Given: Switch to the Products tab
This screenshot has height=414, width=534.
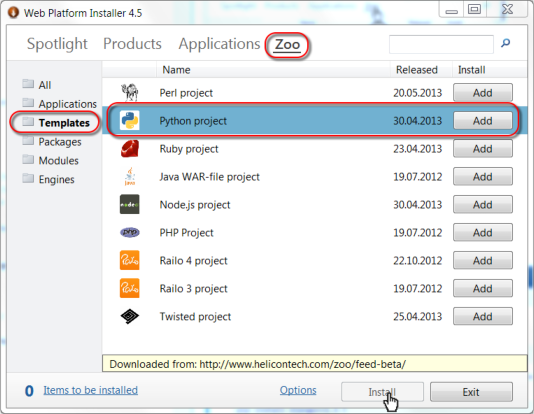Looking at the screenshot, I should 132,44.
